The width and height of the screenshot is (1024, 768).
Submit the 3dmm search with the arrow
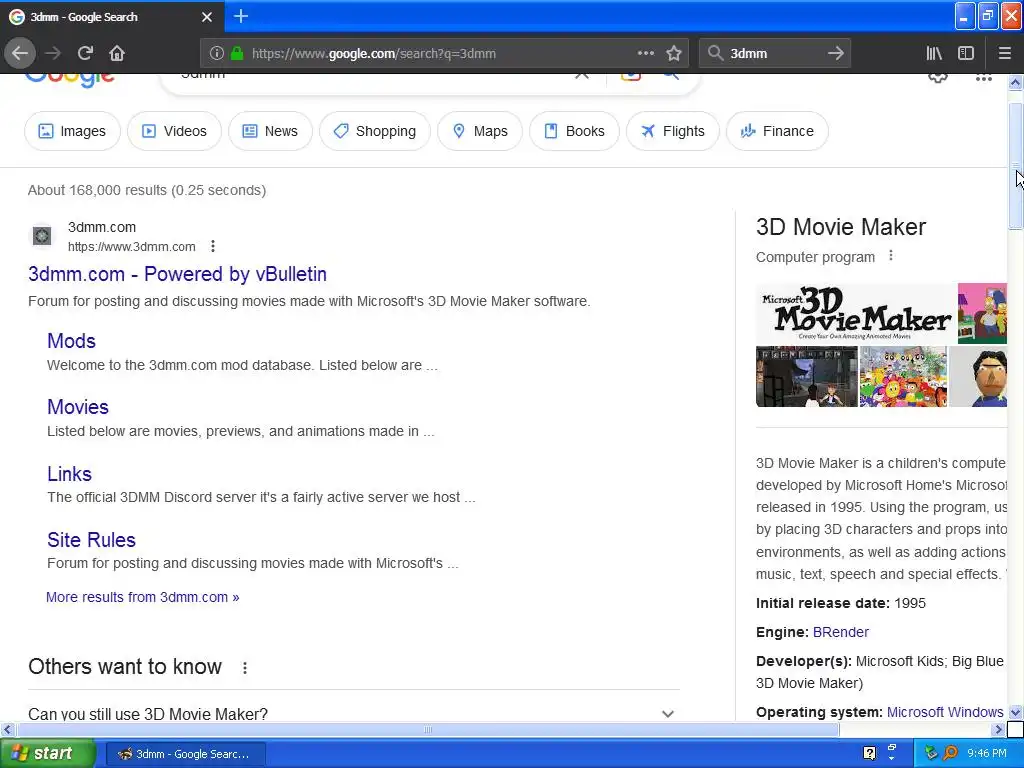835,53
